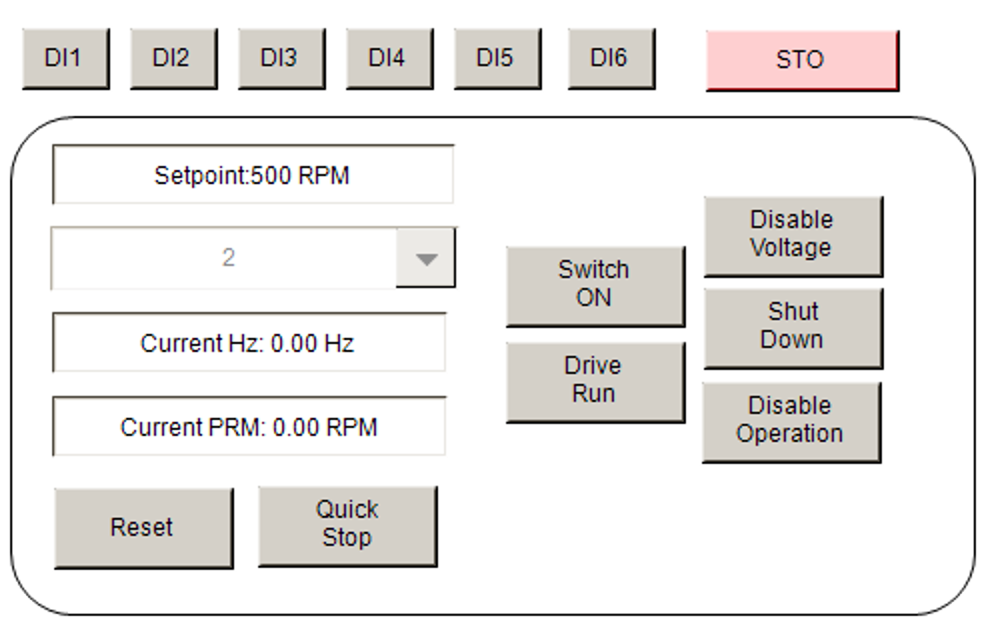1006x640 pixels.
Task: Toggle the DI5 digital input
Action: click(x=498, y=58)
